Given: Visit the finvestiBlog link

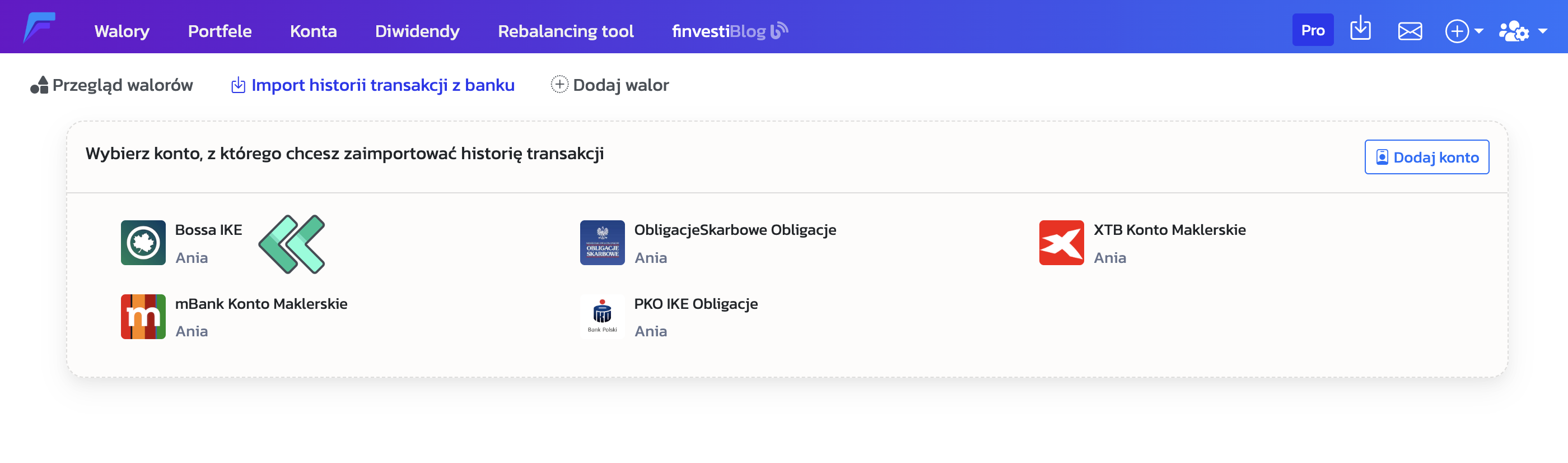Looking at the screenshot, I should pos(729,31).
